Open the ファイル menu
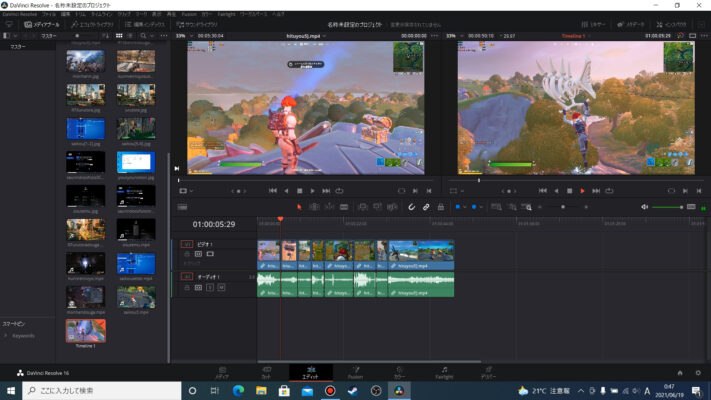711x400 pixels. click(49, 15)
